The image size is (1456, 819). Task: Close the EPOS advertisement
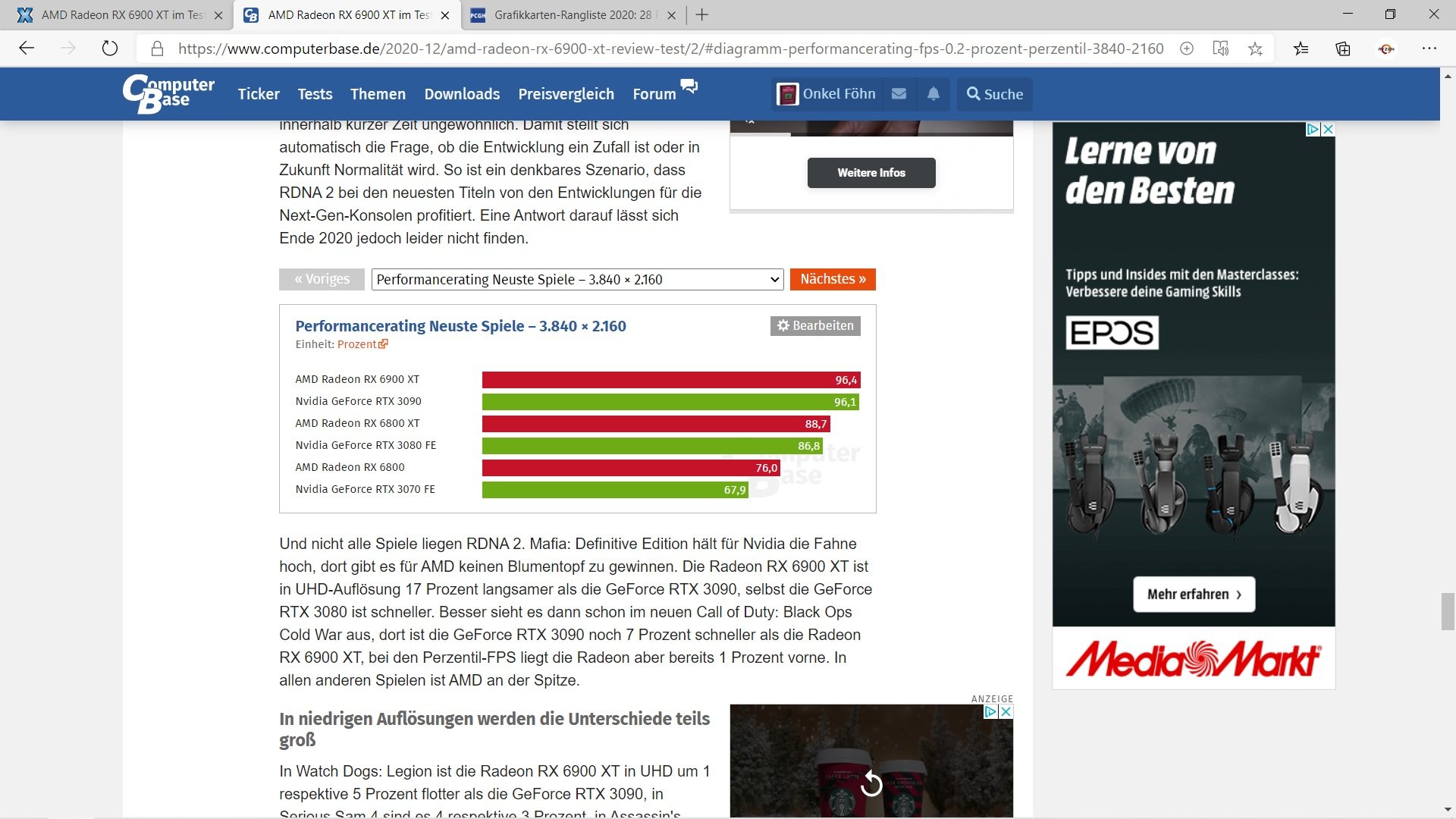(1328, 129)
